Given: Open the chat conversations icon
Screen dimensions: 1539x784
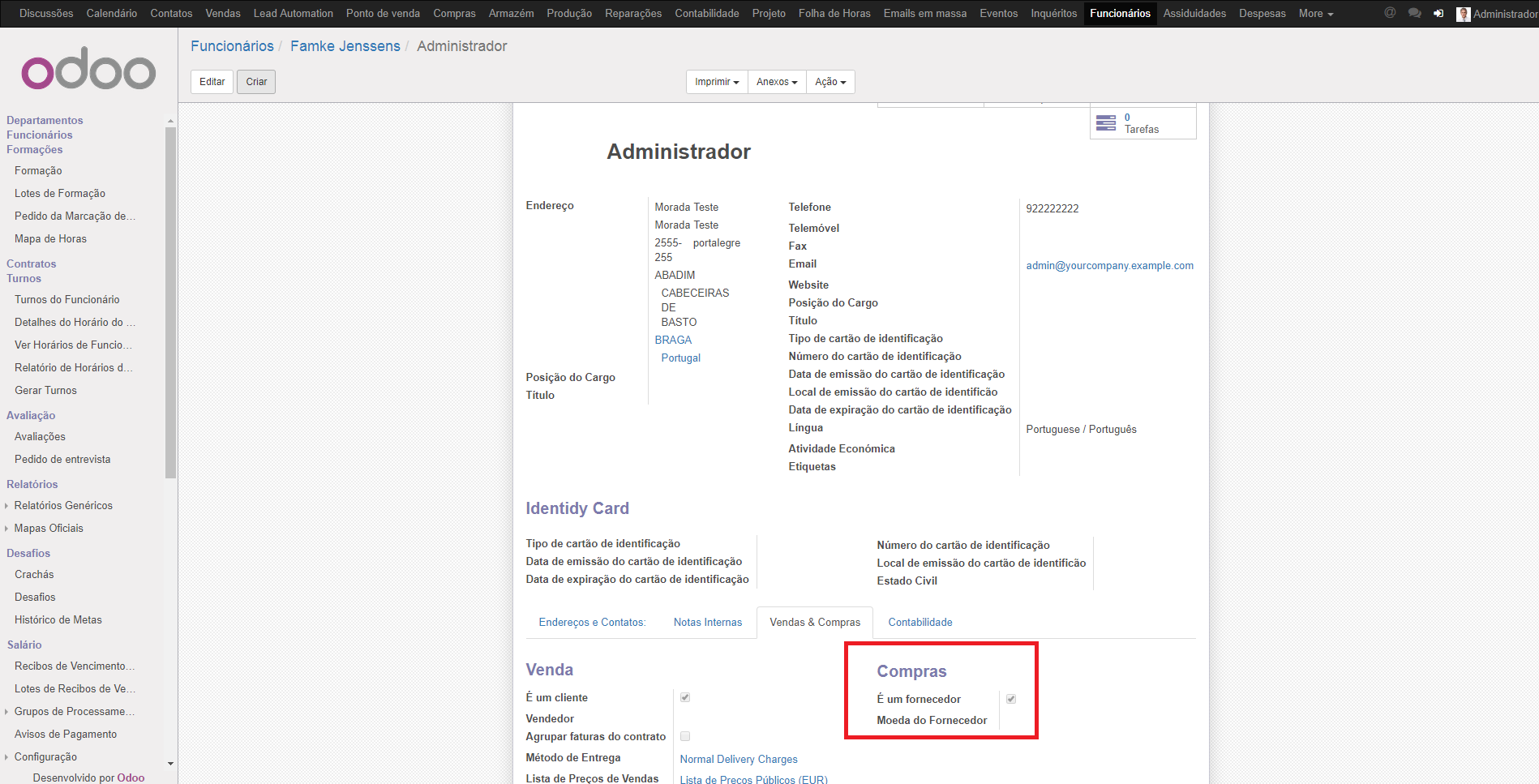Looking at the screenshot, I should pyautogui.click(x=1414, y=13).
